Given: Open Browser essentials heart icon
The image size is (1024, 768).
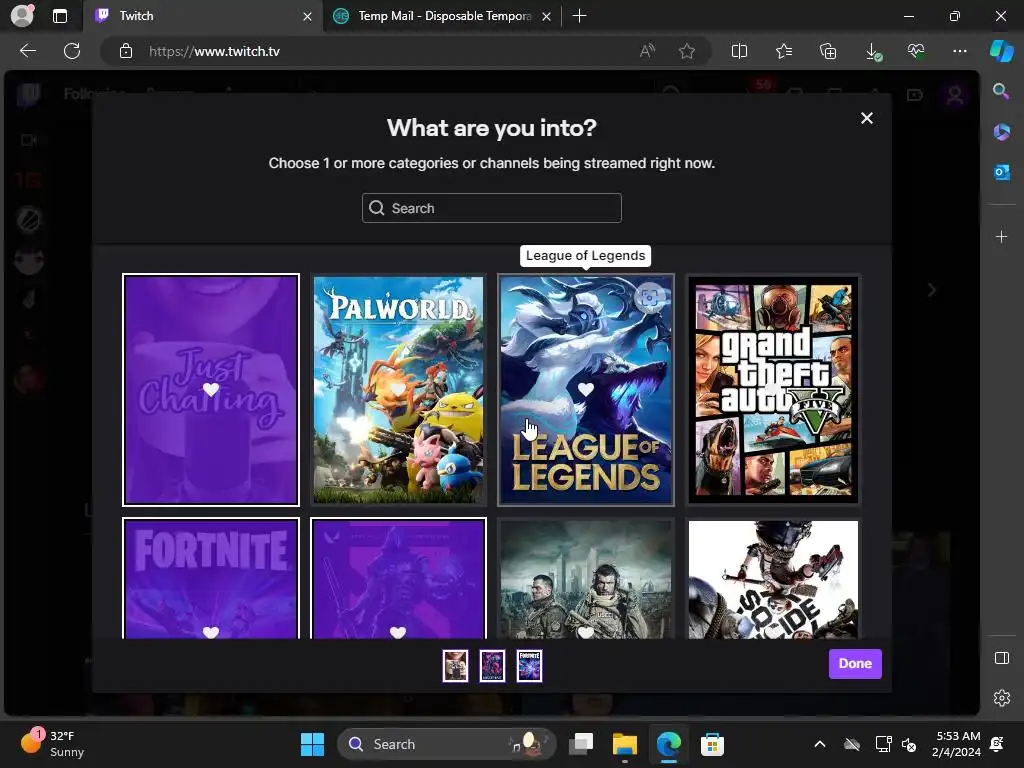Looking at the screenshot, I should 916,51.
